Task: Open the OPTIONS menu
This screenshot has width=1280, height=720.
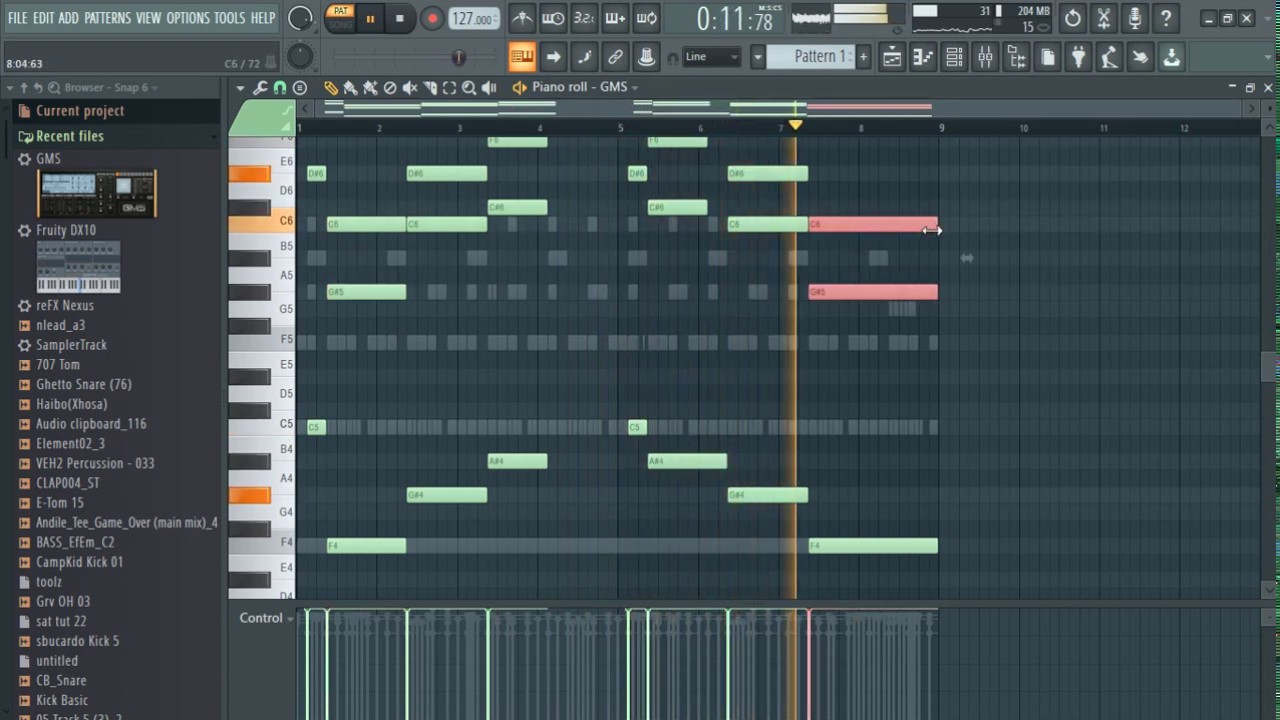Action: 188,18
